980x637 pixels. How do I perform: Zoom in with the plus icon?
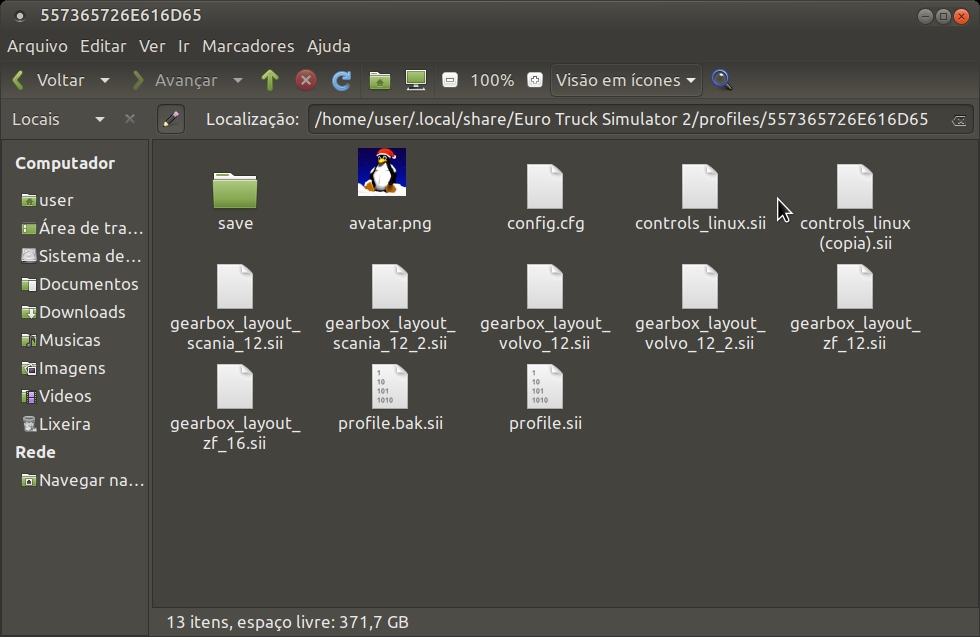(535, 80)
